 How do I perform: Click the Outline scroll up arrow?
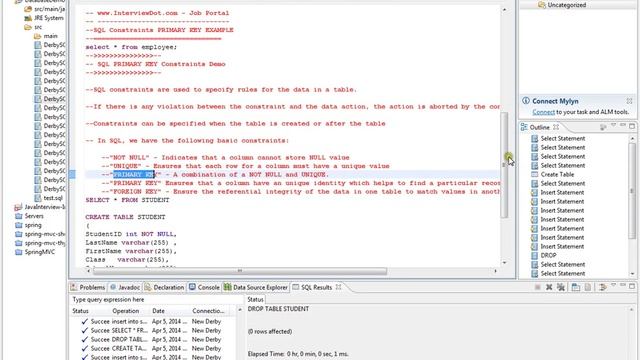(x=632, y=139)
